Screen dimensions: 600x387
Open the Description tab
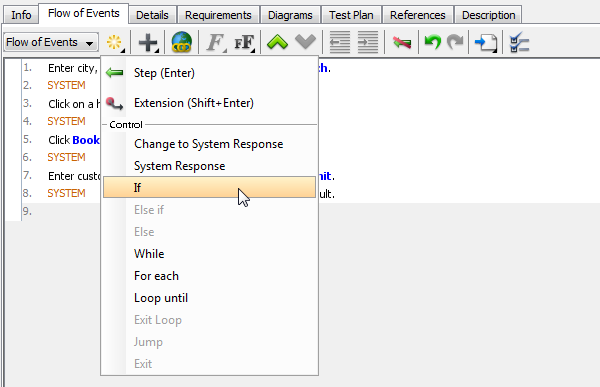pyautogui.click(x=488, y=15)
